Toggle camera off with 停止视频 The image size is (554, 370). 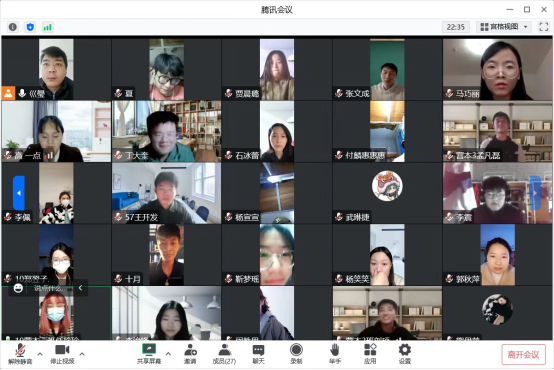click(x=62, y=354)
